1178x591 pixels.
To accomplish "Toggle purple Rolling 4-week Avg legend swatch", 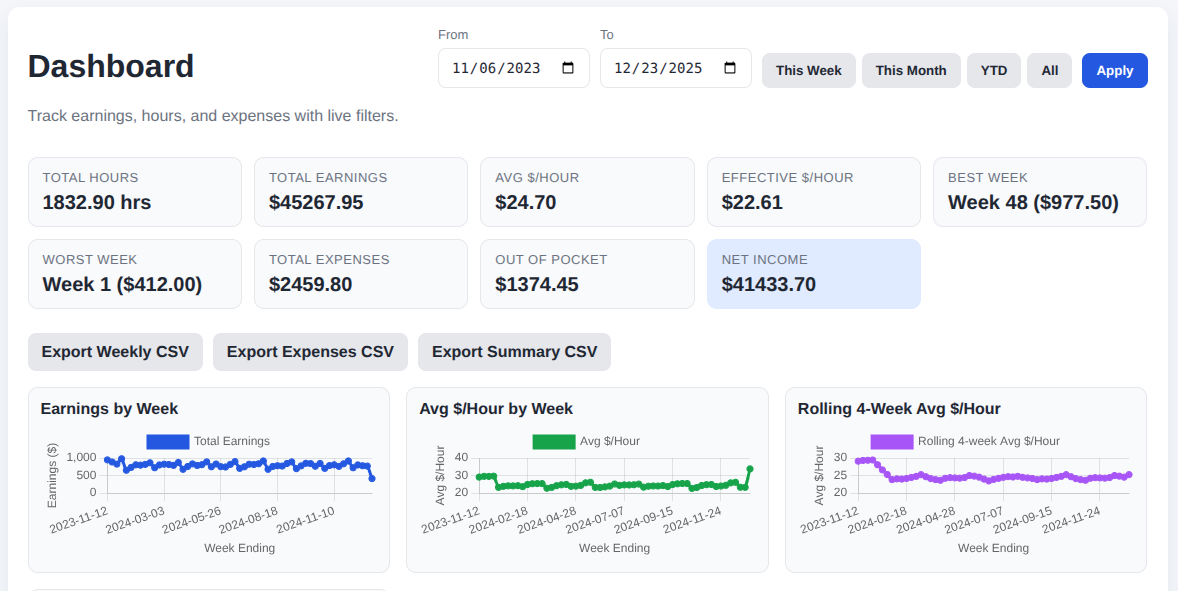I will pyautogui.click(x=891, y=441).
